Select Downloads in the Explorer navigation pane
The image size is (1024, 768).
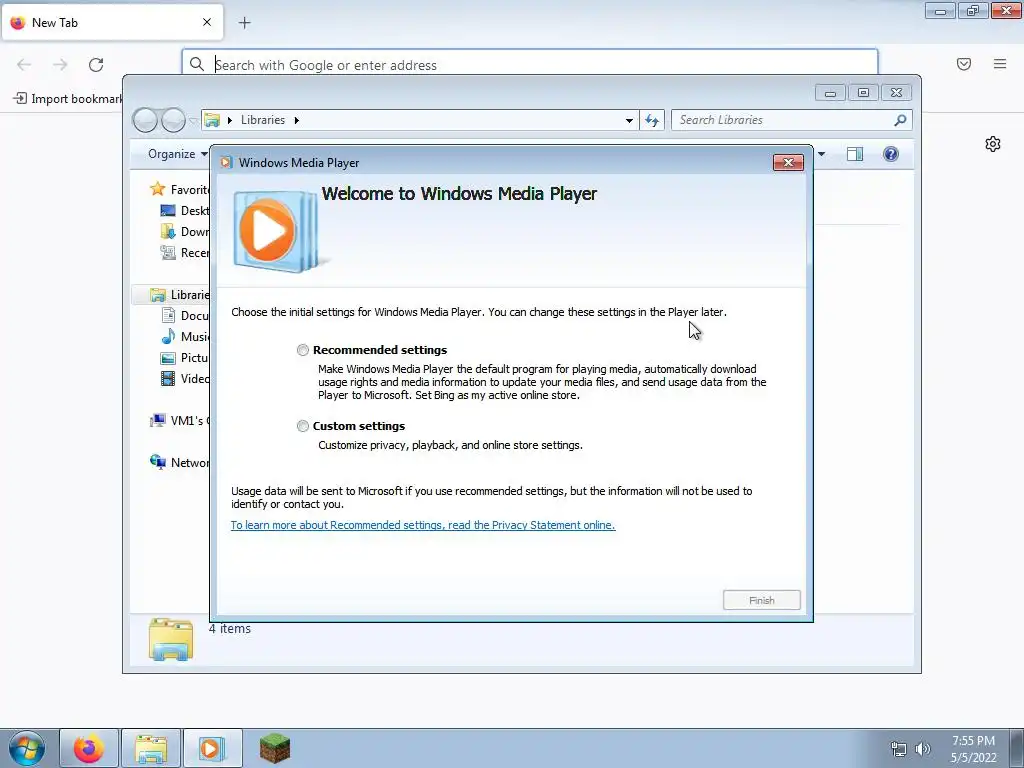(184, 232)
